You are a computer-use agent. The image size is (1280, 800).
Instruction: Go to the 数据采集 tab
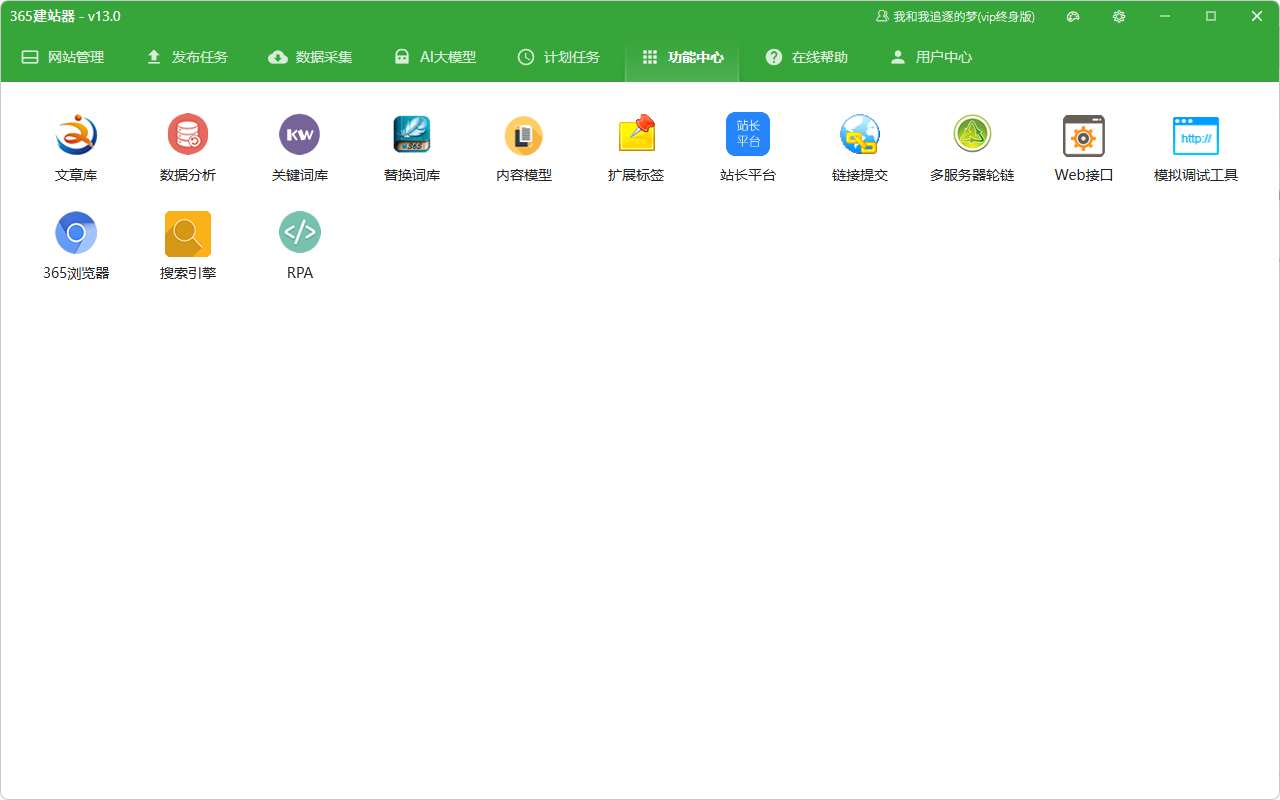pos(311,57)
